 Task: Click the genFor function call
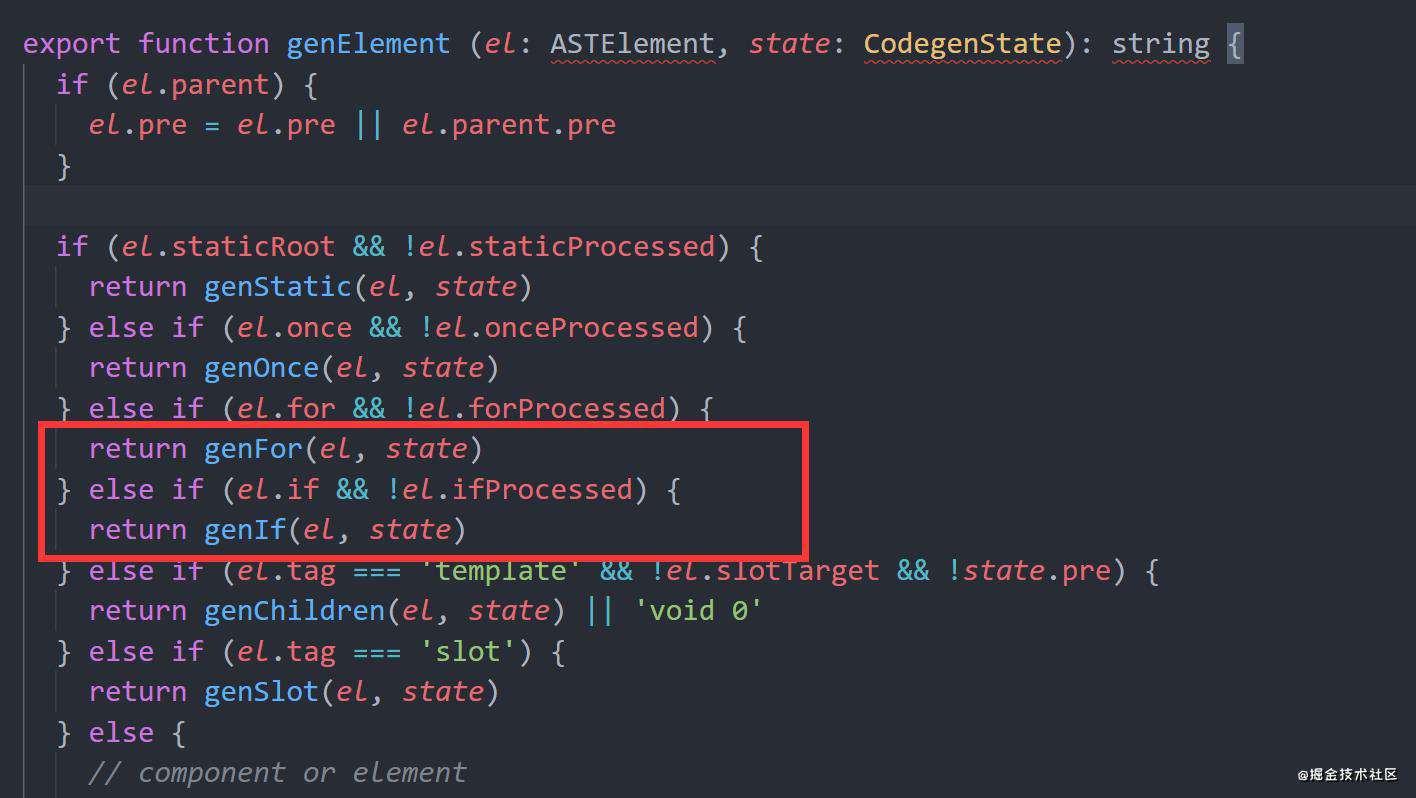click(254, 449)
